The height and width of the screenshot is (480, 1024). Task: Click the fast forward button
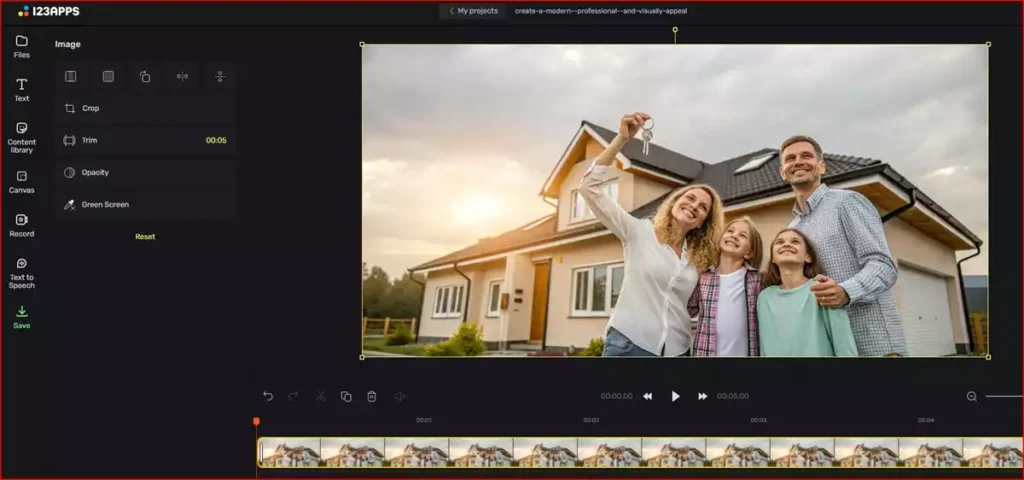click(x=703, y=396)
